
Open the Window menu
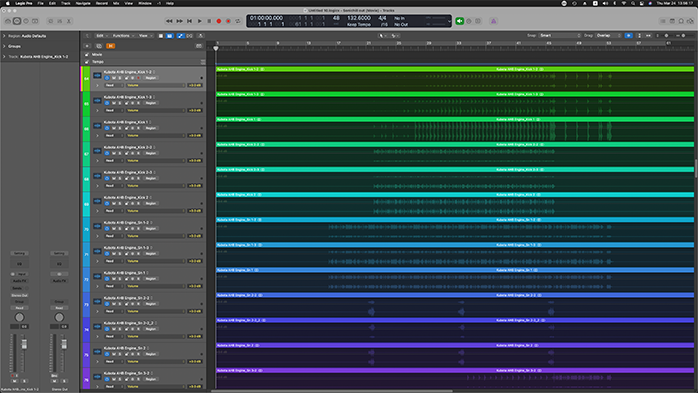(x=145, y=3)
